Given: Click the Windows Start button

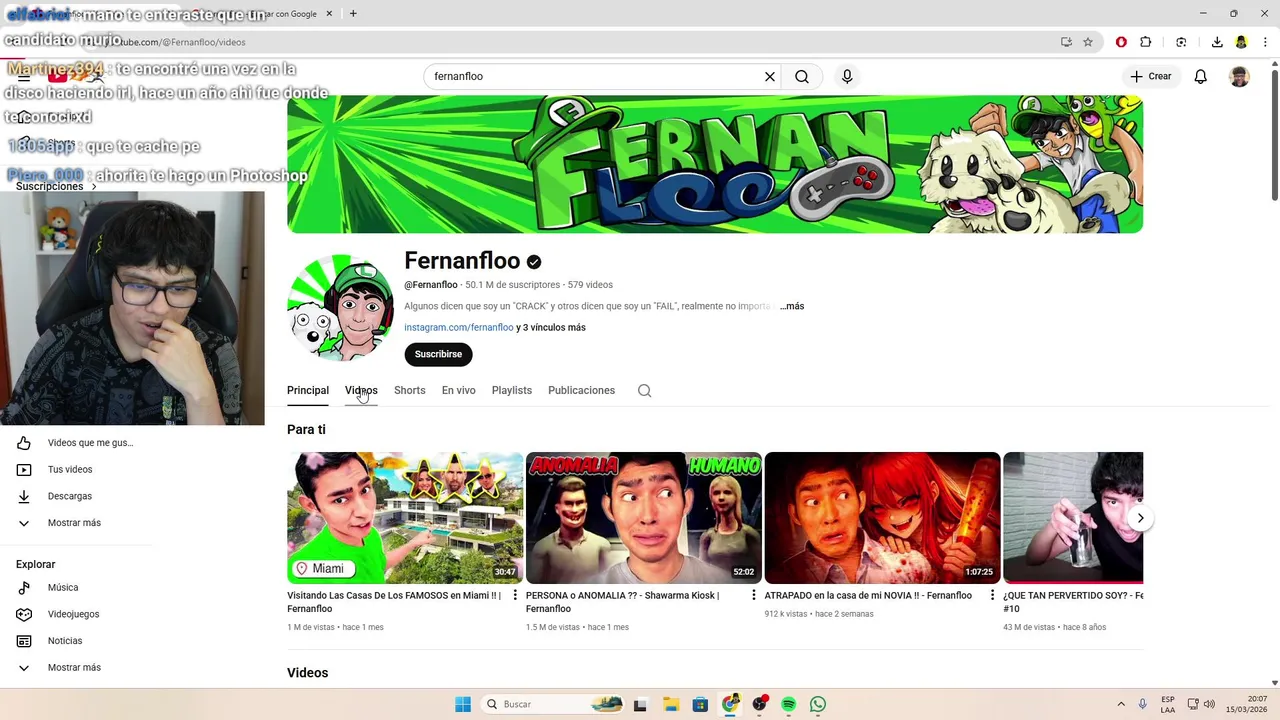Looking at the screenshot, I should click(x=463, y=704).
